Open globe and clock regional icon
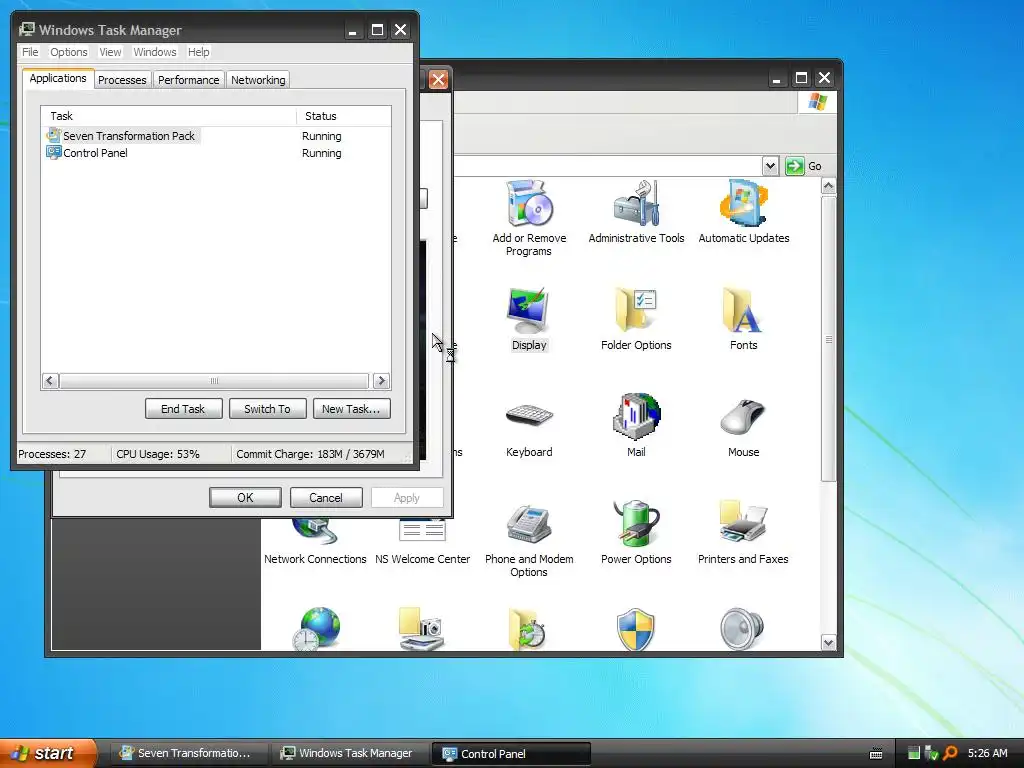Image resolution: width=1024 pixels, height=768 pixels. [316, 628]
